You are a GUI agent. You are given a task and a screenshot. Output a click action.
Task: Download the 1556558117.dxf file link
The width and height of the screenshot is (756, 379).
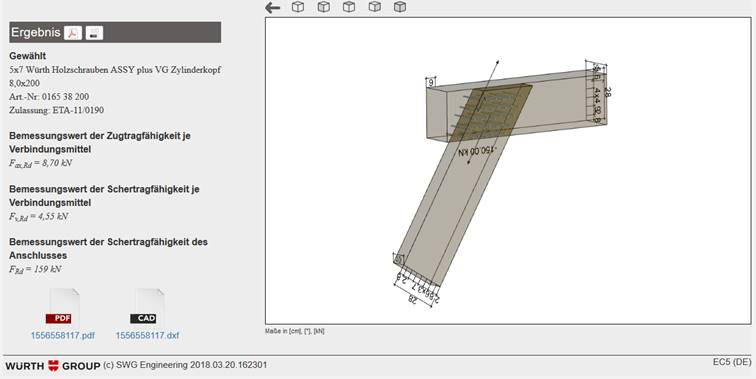tap(147, 336)
